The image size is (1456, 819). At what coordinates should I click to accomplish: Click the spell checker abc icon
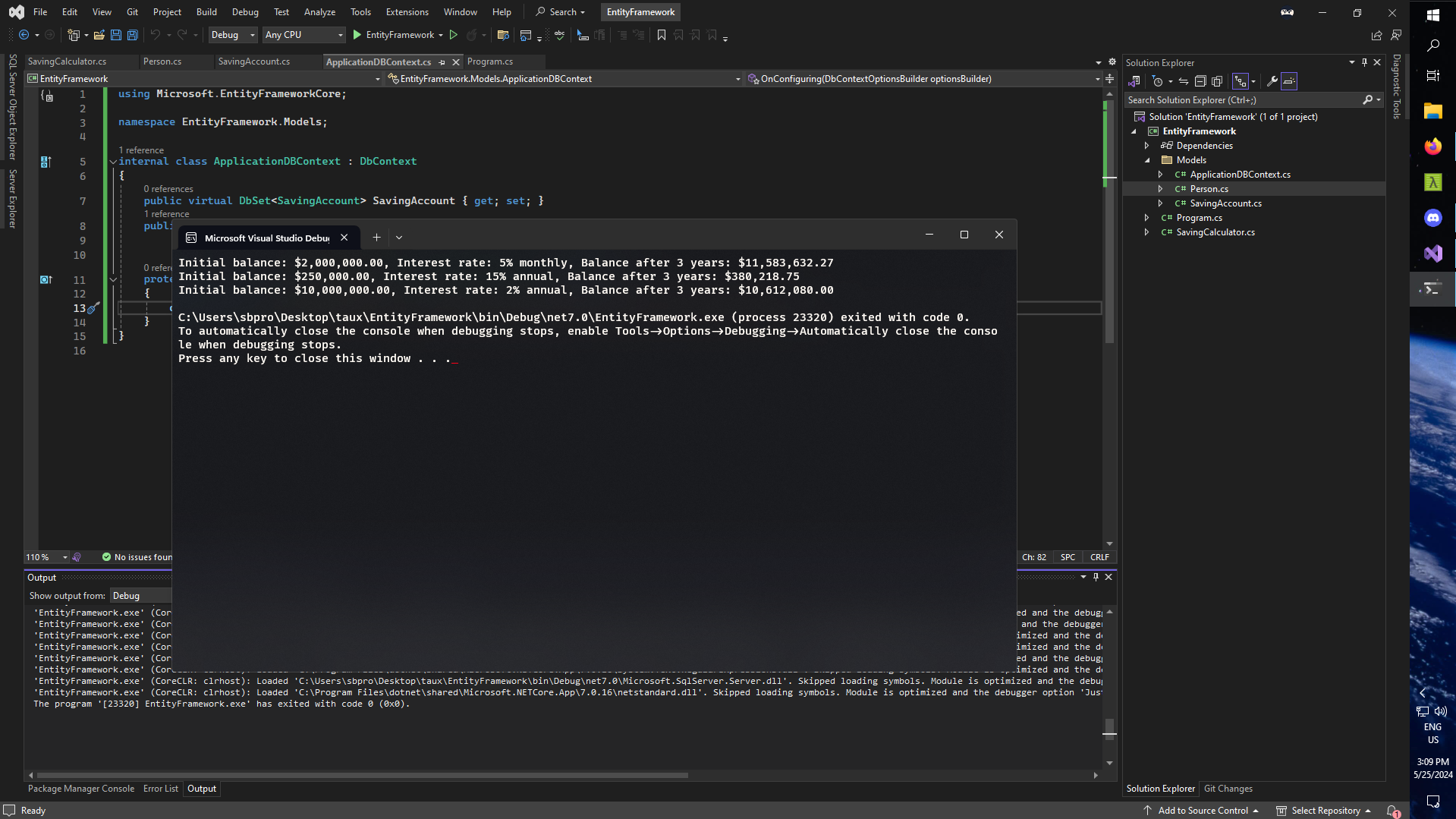[559, 35]
